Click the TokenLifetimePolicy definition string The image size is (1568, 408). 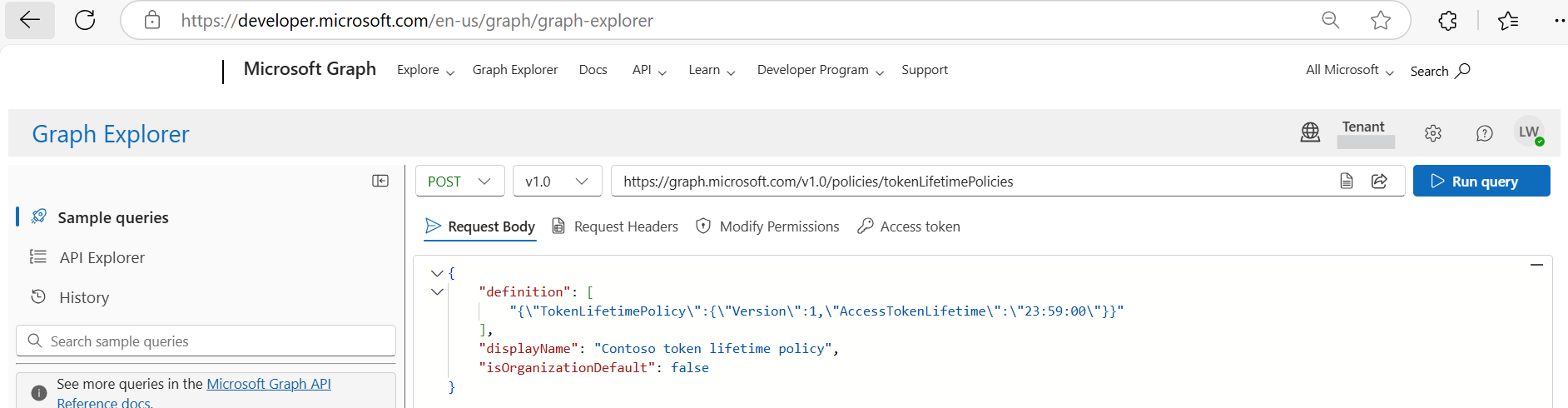tap(816, 311)
